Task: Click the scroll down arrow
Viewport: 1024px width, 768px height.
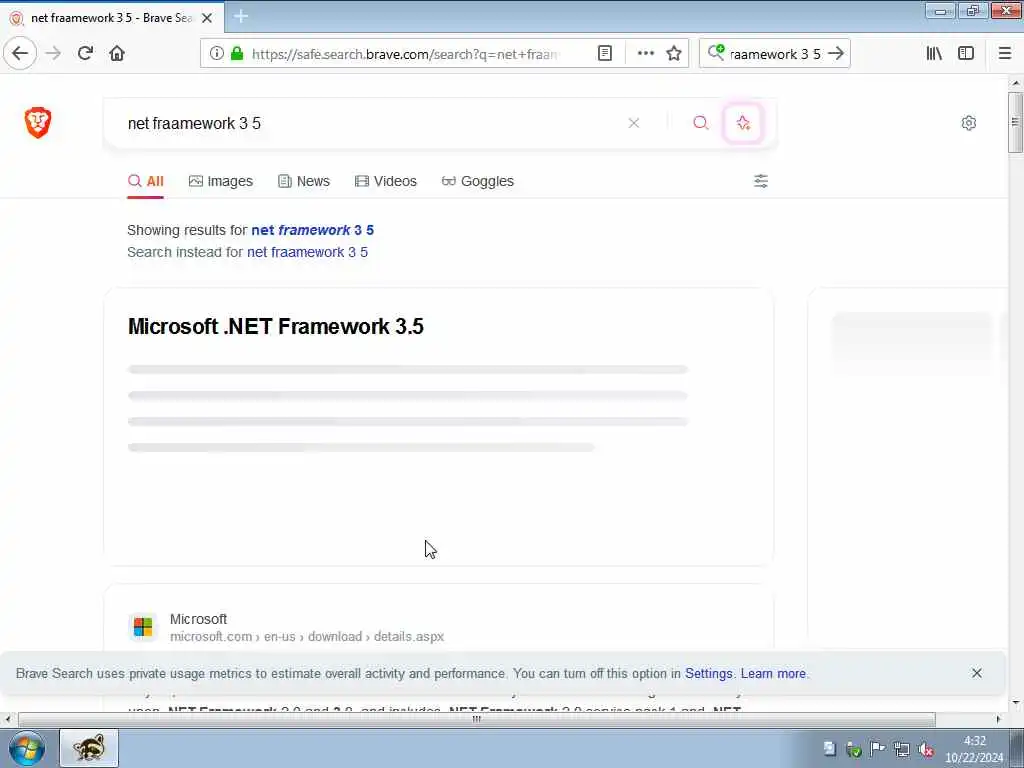Action: [1016, 703]
